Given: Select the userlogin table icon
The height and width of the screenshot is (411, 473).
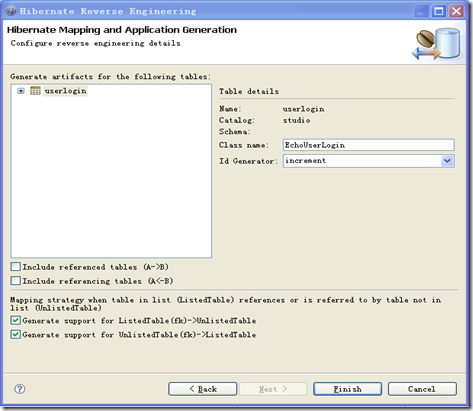Looking at the screenshot, I should tap(35, 91).
